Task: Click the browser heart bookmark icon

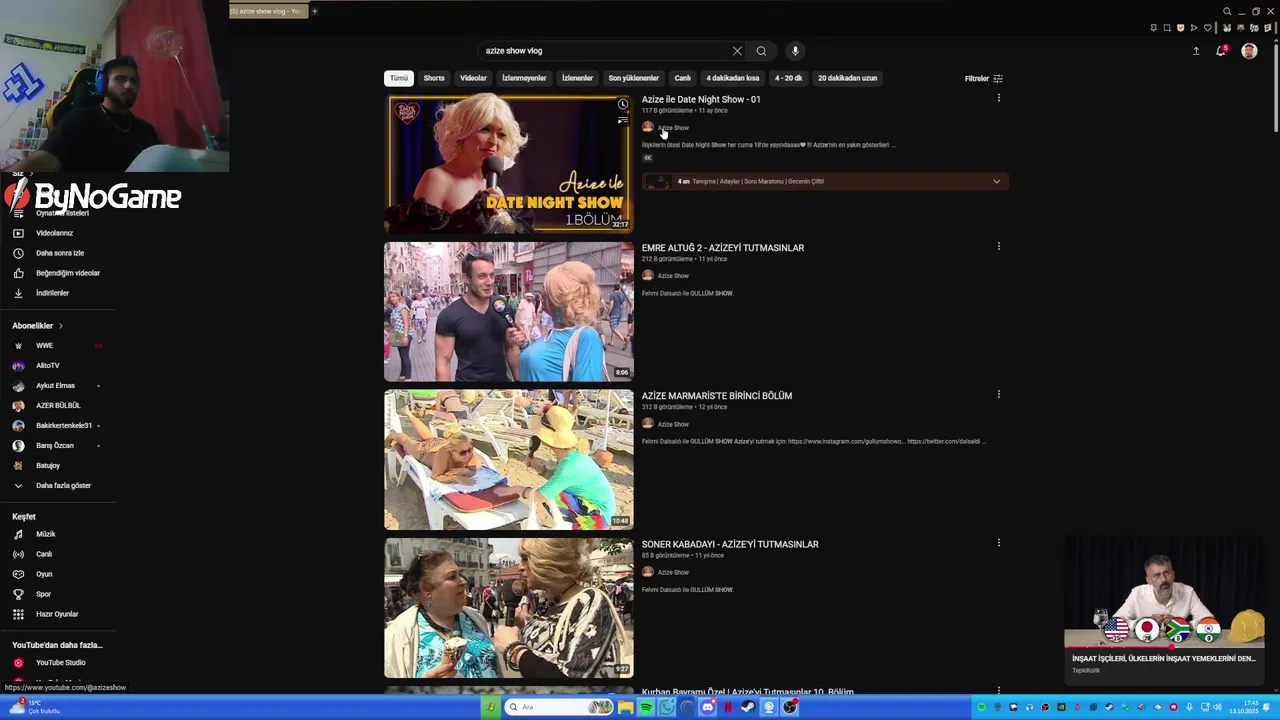Action: click(x=1208, y=28)
